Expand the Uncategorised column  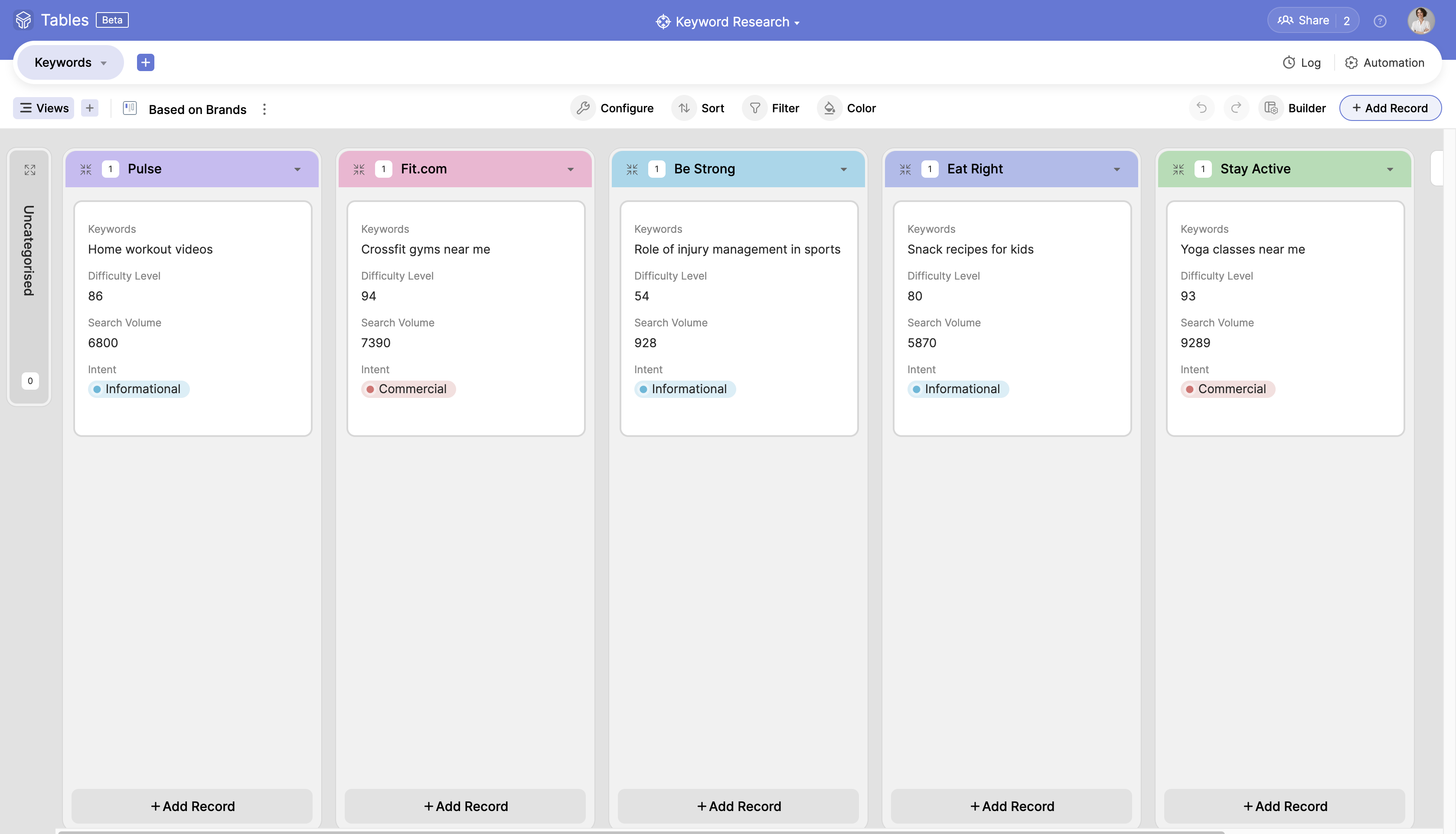click(30, 170)
